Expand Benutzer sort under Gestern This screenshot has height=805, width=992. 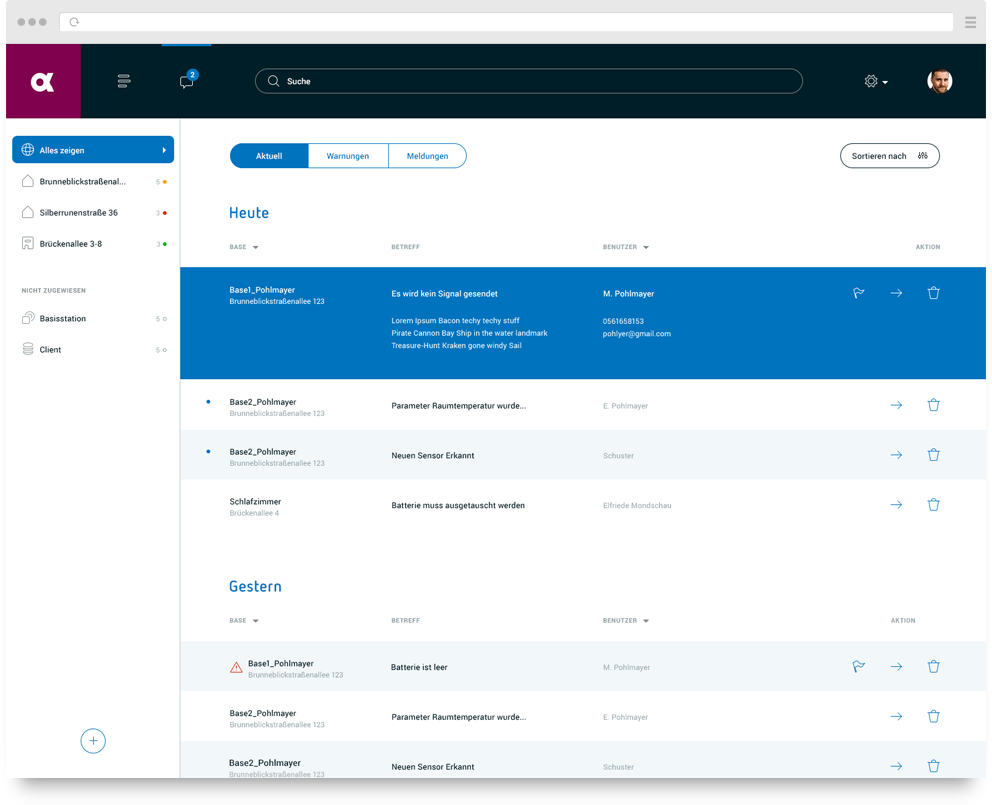626,621
